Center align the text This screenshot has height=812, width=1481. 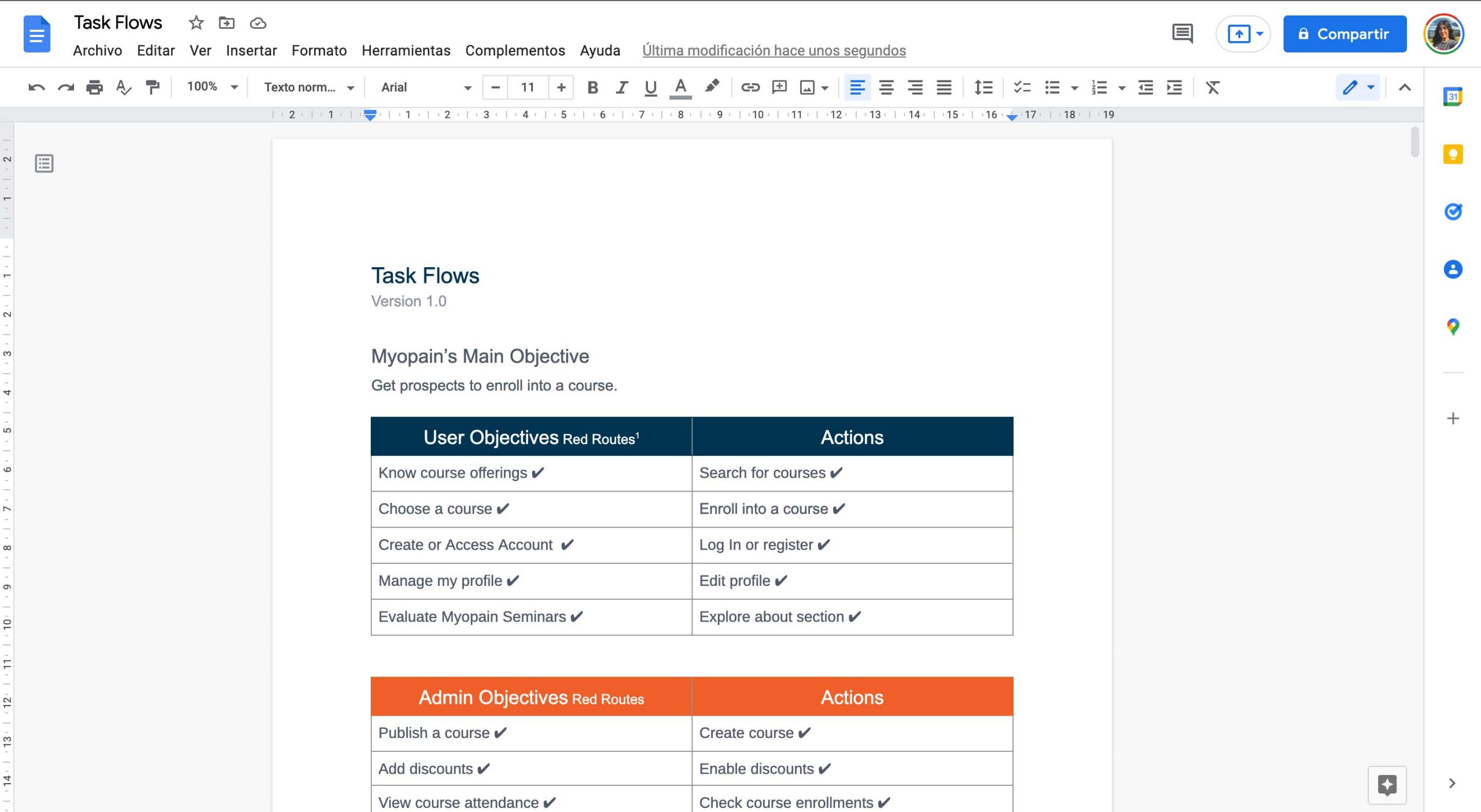[x=886, y=87]
